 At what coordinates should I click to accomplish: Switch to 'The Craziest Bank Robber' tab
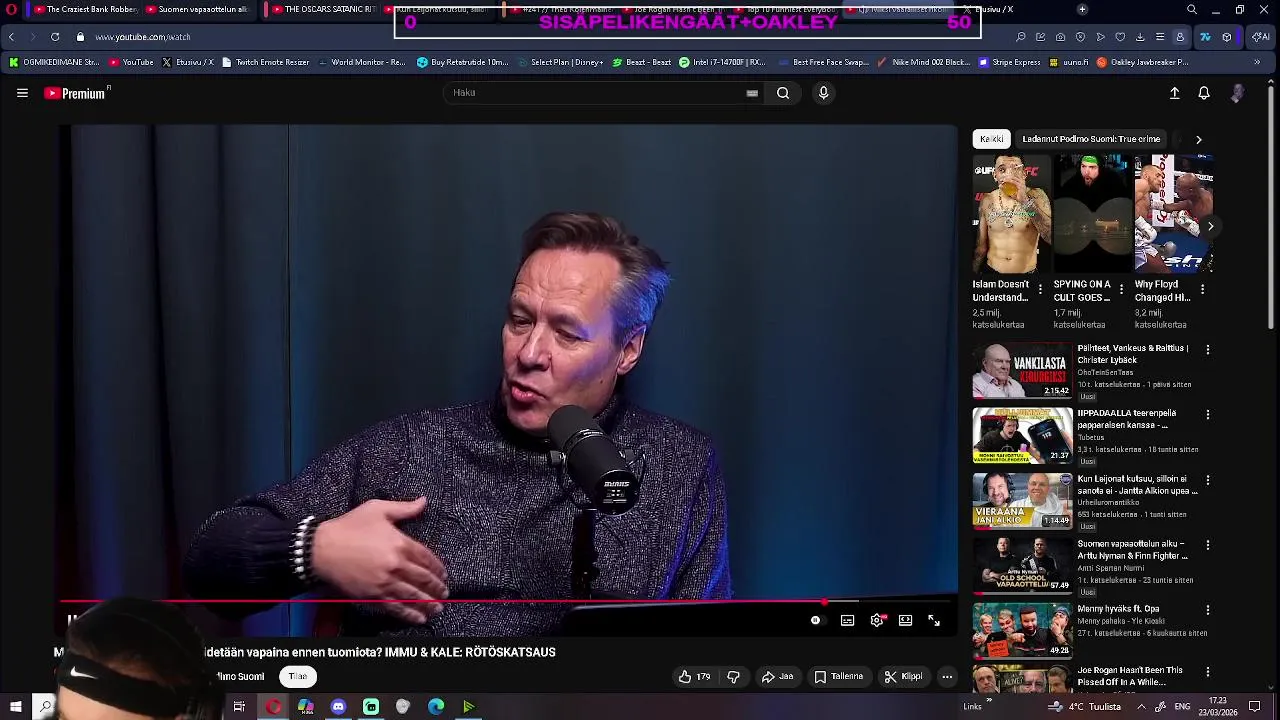[x=85, y=9]
